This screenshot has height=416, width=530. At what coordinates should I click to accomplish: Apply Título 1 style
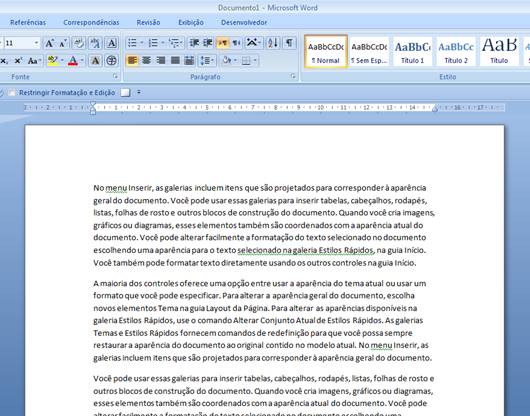tap(413, 52)
